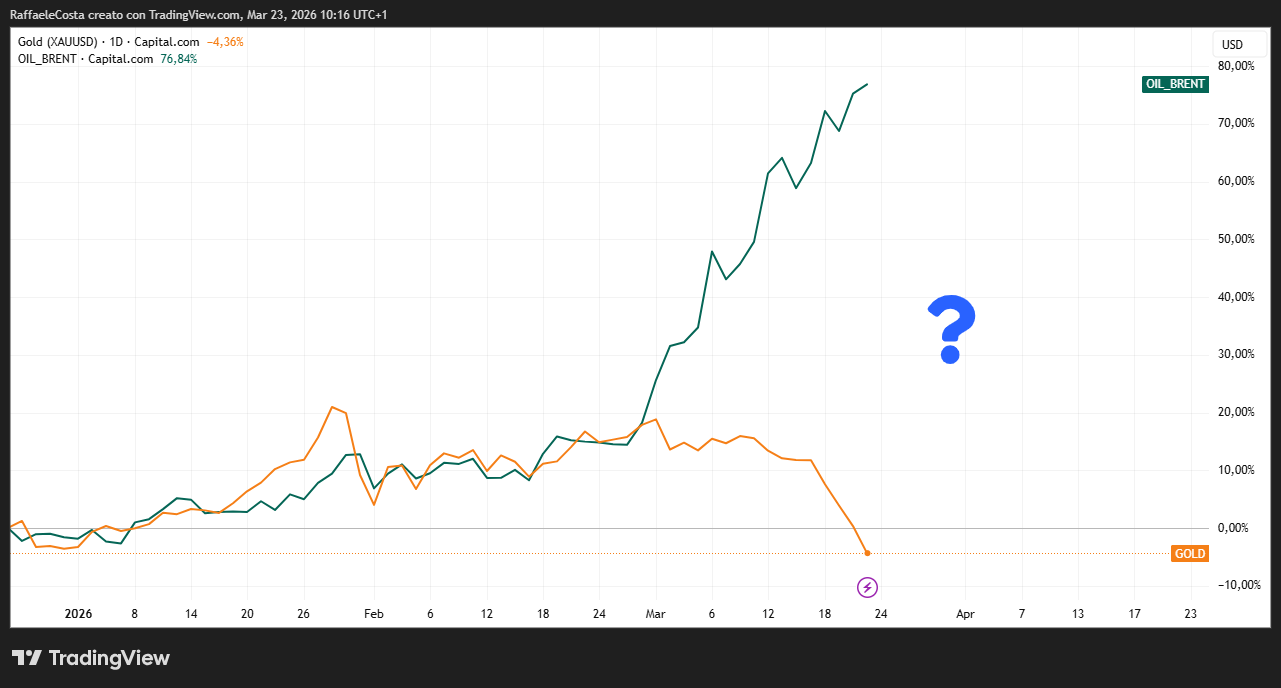
Task: Select the OIL_BRENT Capital.com legend entry
Action: [86, 59]
